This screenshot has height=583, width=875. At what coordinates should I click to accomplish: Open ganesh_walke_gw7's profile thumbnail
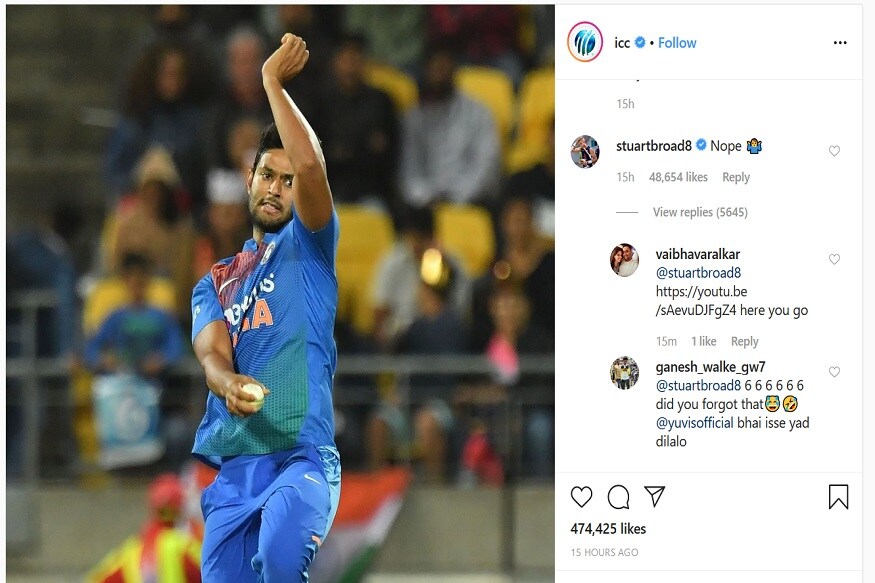624,372
